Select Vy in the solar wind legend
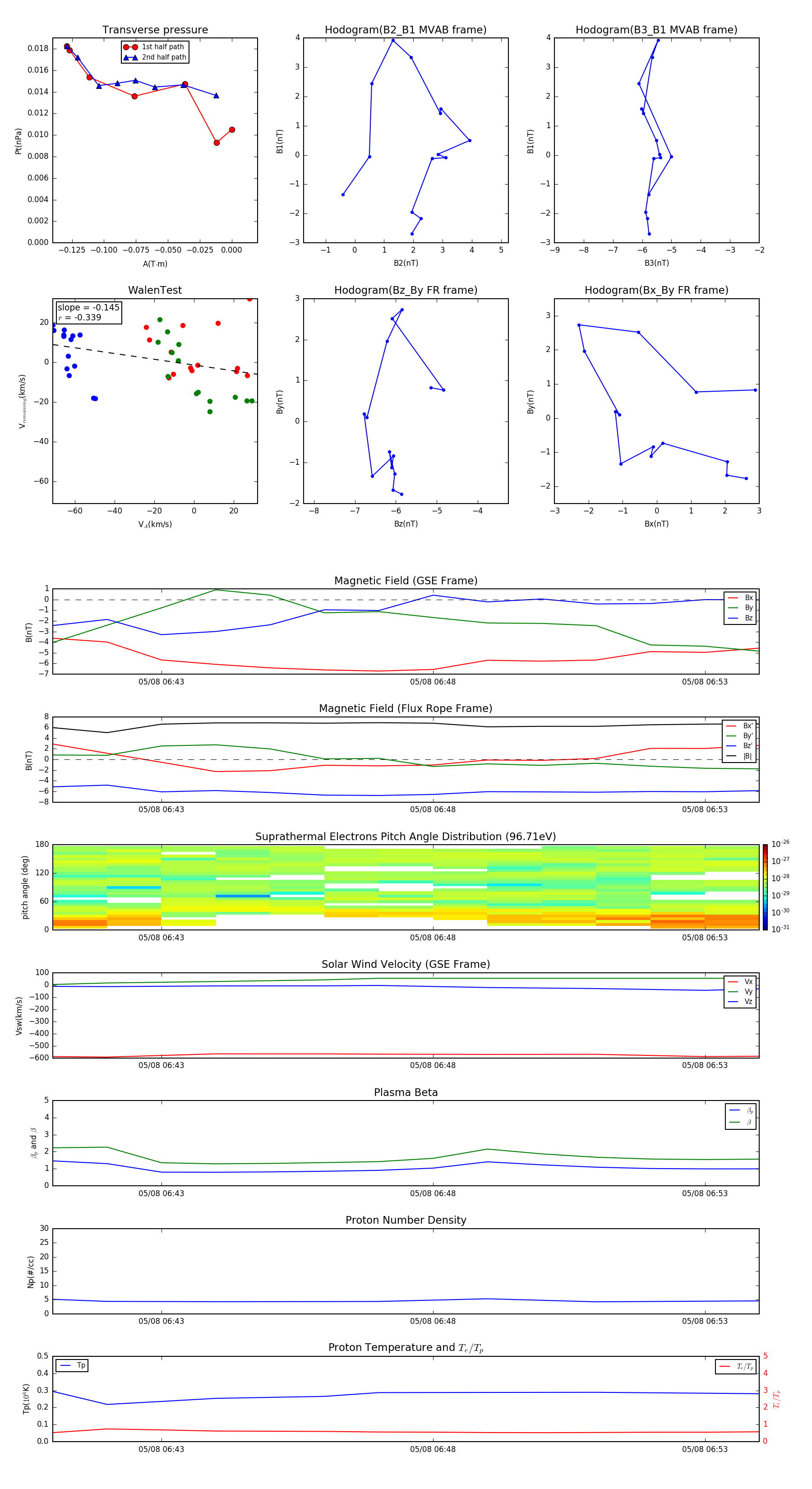This screenshot has width=812, height=1489. pos(740,991)
